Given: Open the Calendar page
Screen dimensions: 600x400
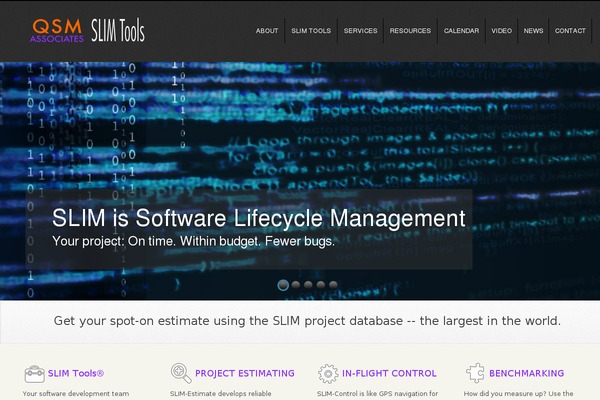Looking at the screenshot, I should (x=461, y=31).
